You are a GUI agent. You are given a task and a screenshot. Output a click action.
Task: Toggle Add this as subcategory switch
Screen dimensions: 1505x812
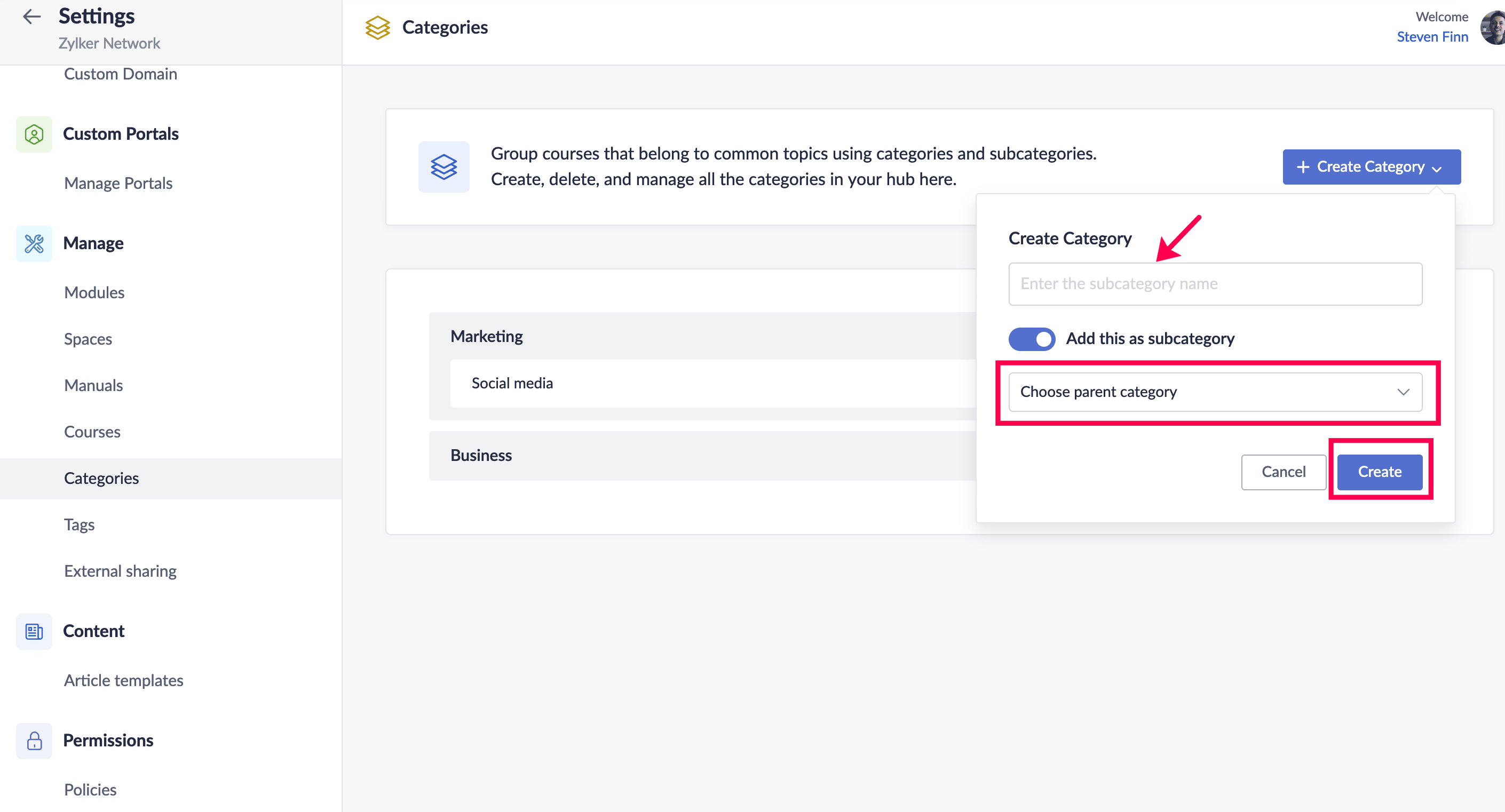coord(1031,339)
